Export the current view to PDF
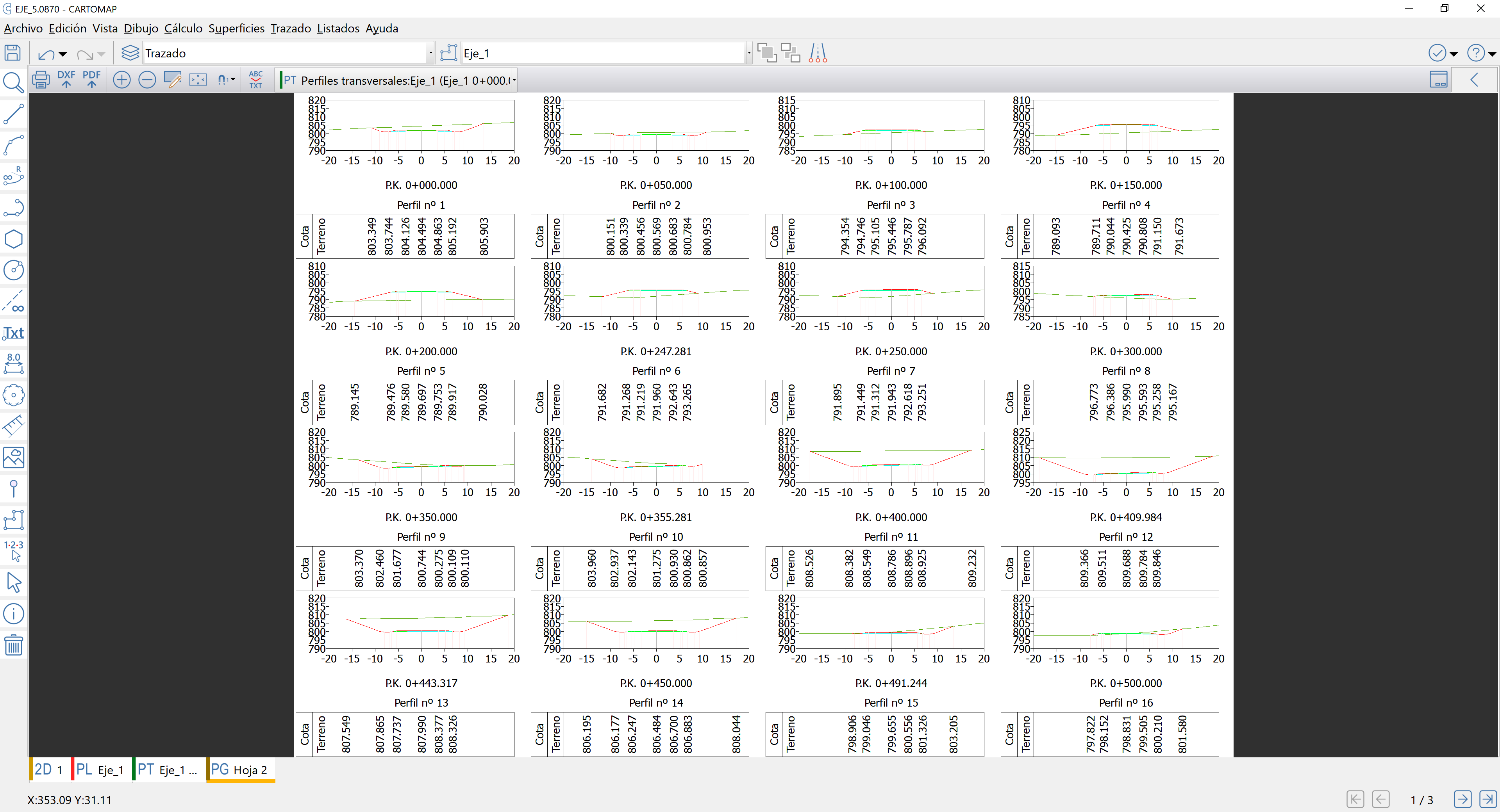Viewport: 1500px width, 812px height. [x=91, y=79]
